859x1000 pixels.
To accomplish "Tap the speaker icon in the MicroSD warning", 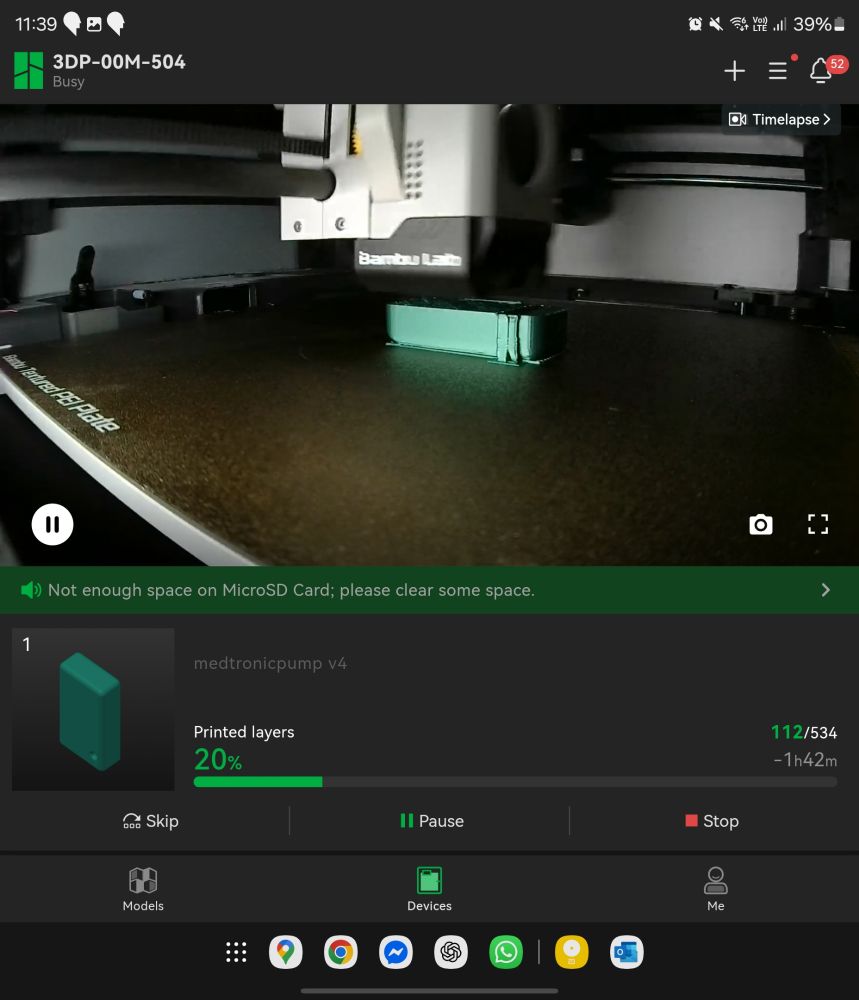I will coord(31,590).
